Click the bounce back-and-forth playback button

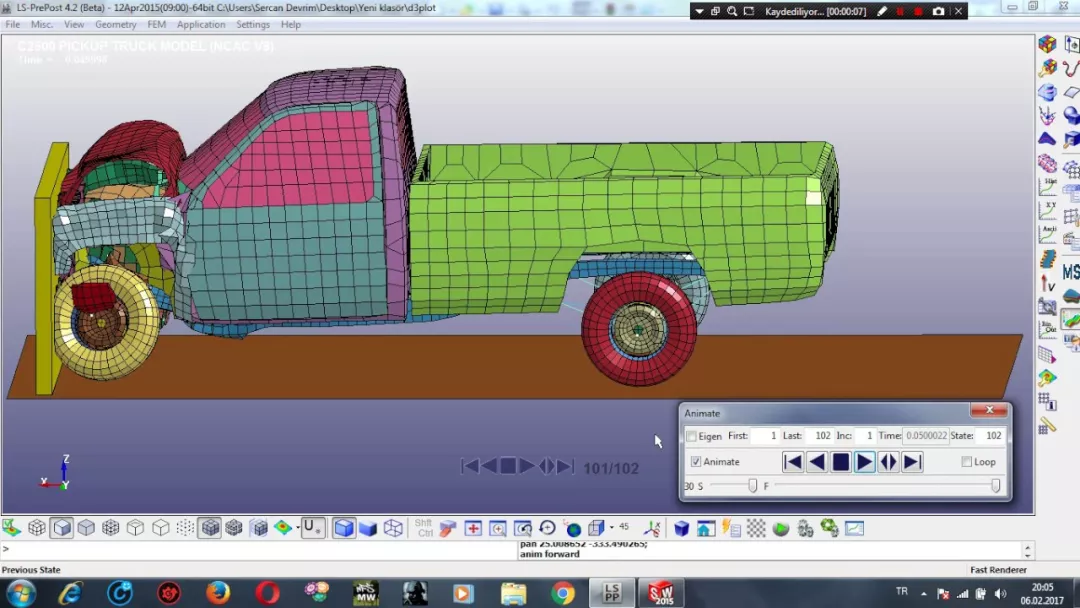coord(888,462)
